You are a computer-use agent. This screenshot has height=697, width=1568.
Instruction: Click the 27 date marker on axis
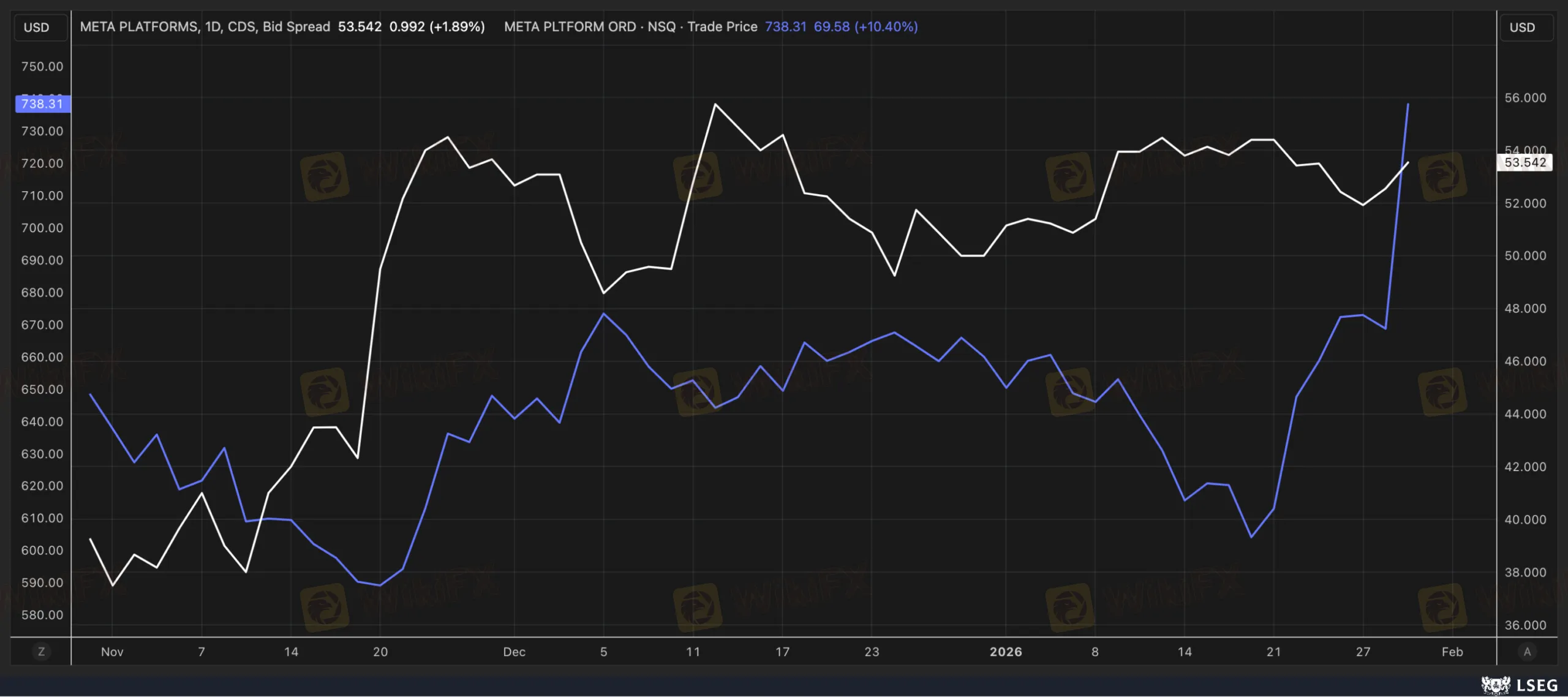[1363, 652]
